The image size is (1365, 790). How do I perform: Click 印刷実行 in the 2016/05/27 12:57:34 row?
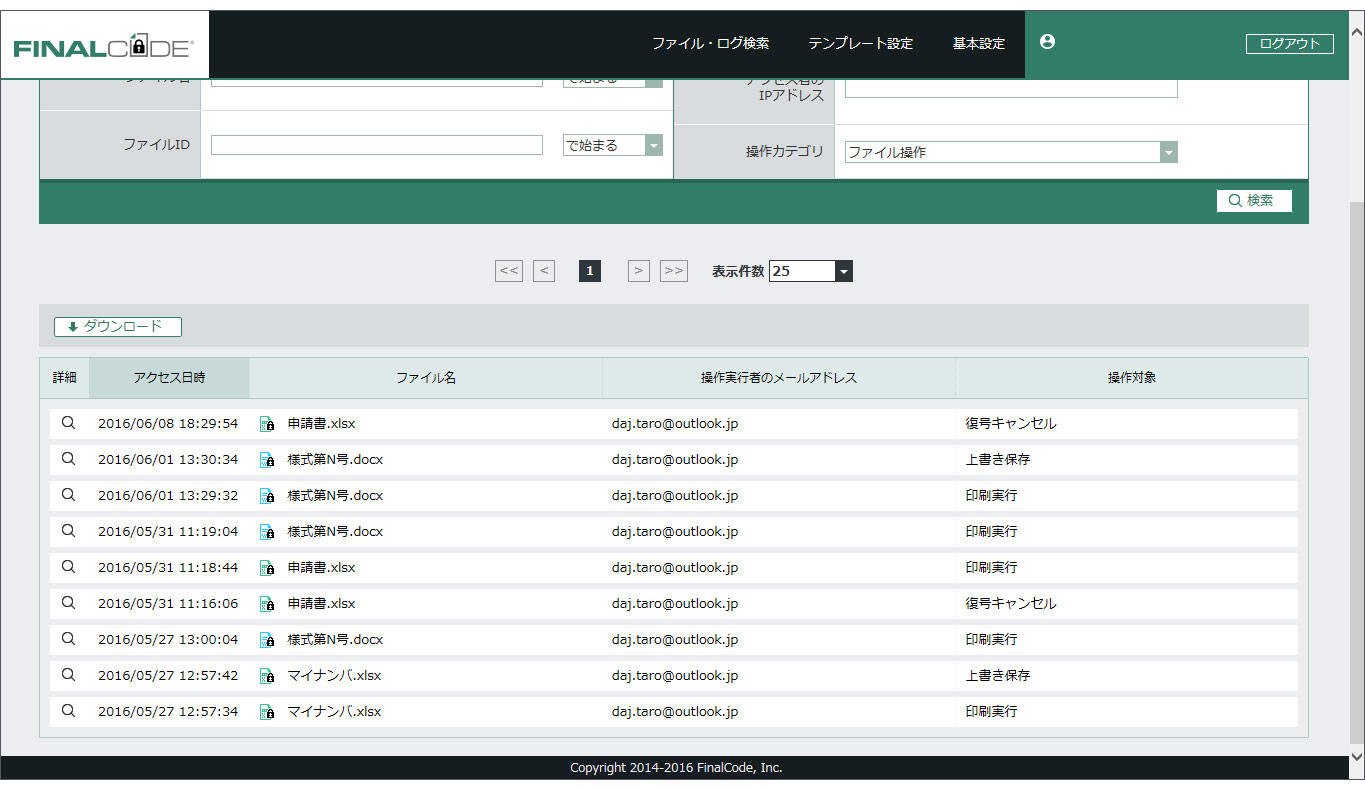point(991,711)
